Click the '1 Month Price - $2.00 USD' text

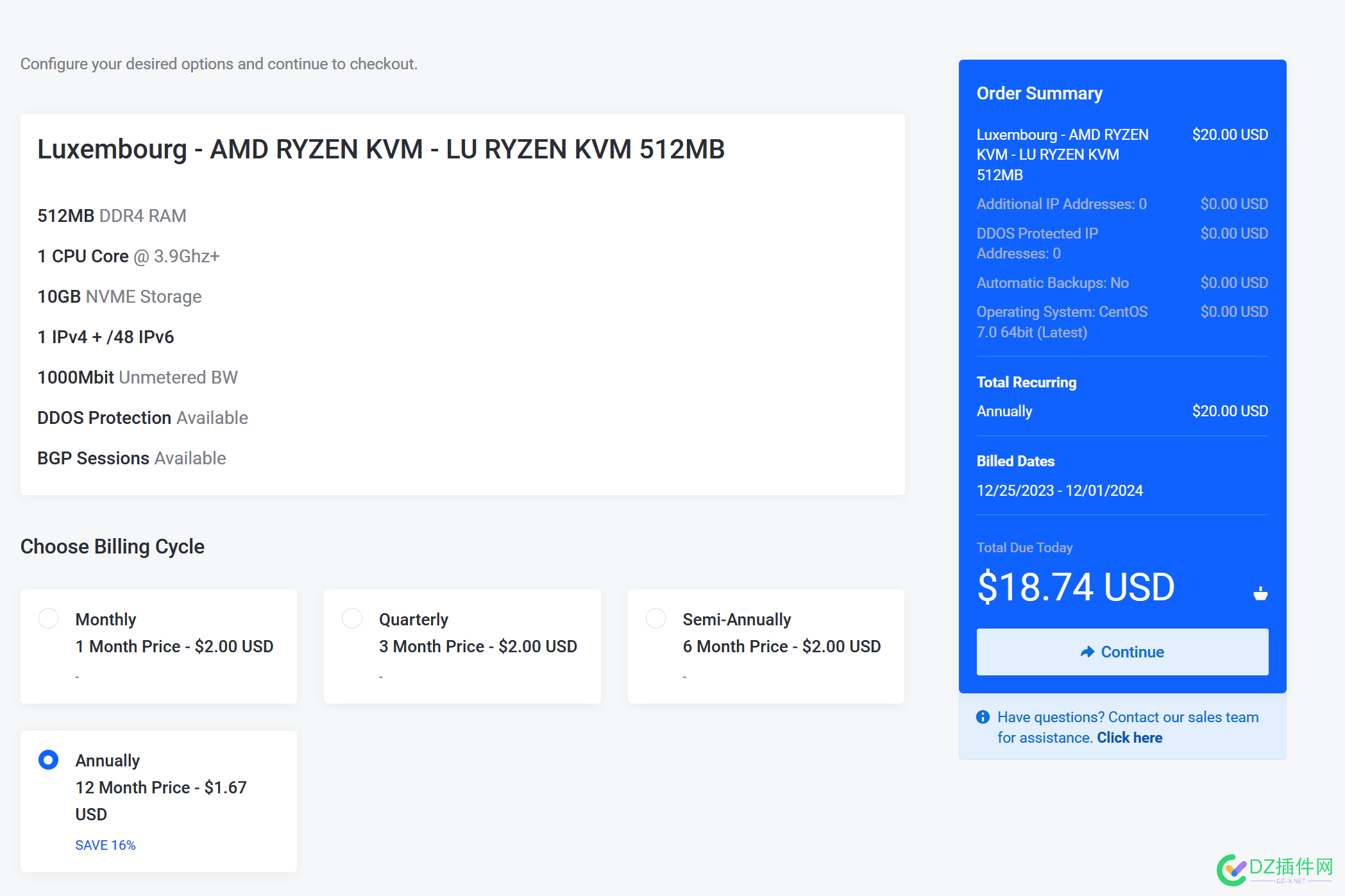tap(174, 647)
